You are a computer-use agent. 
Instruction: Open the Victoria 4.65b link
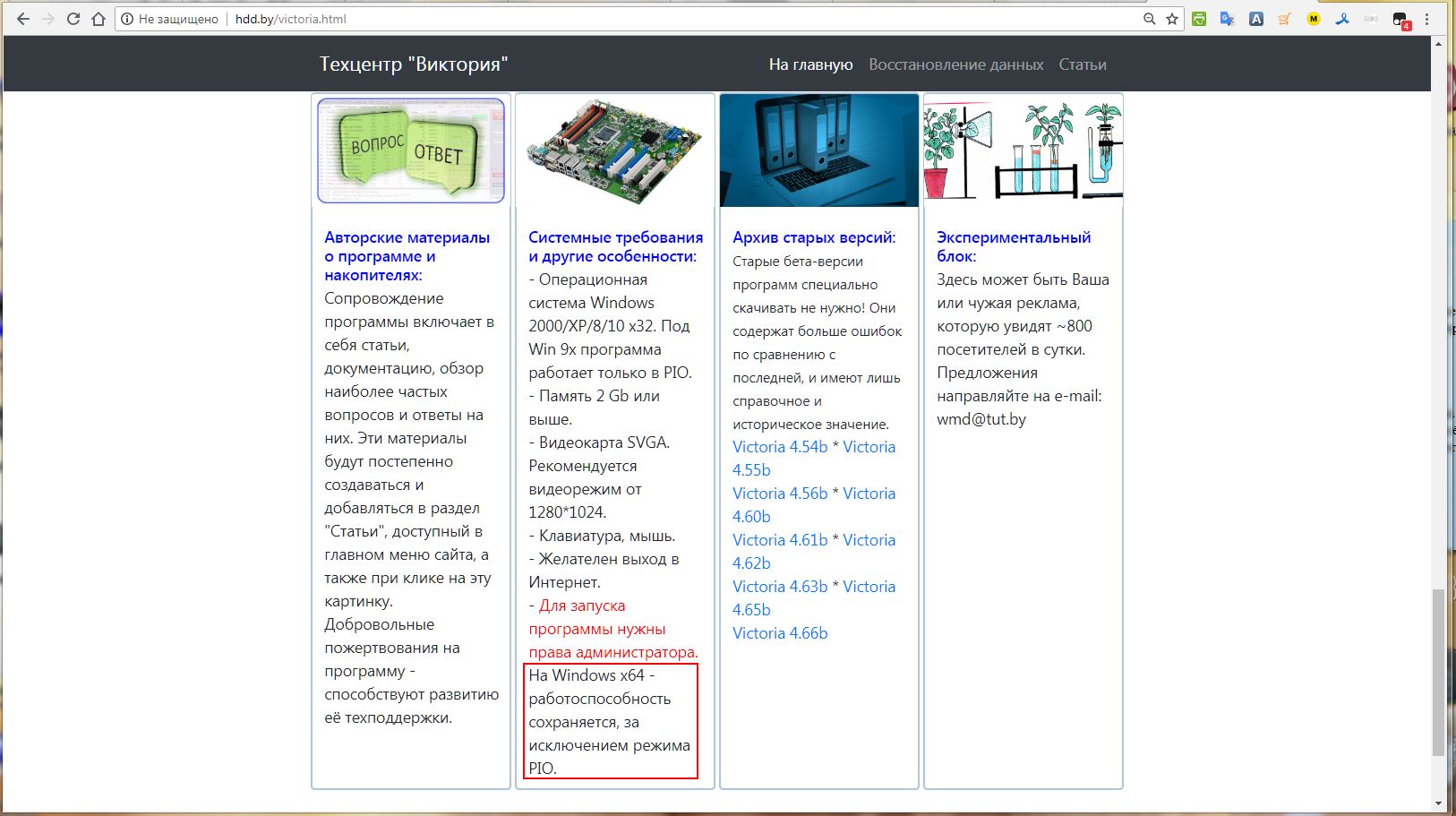tap(814, 598)
